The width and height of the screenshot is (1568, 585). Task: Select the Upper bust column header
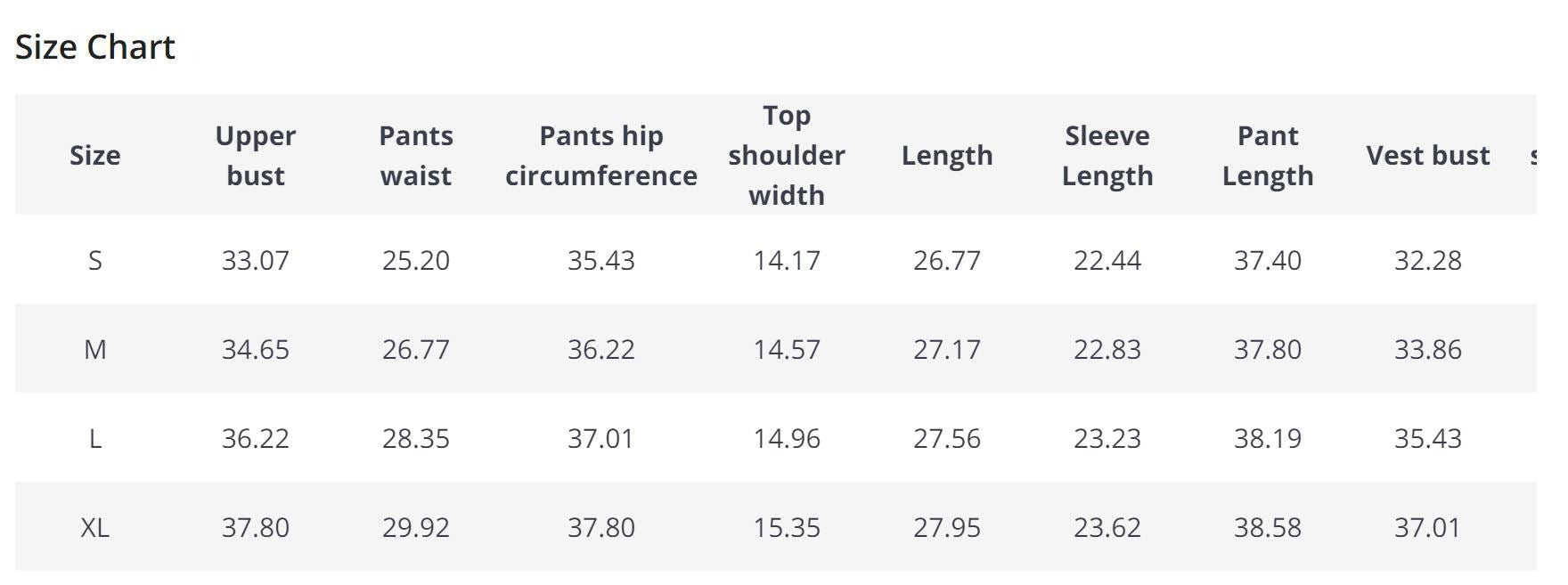click(x=255, y=156)
